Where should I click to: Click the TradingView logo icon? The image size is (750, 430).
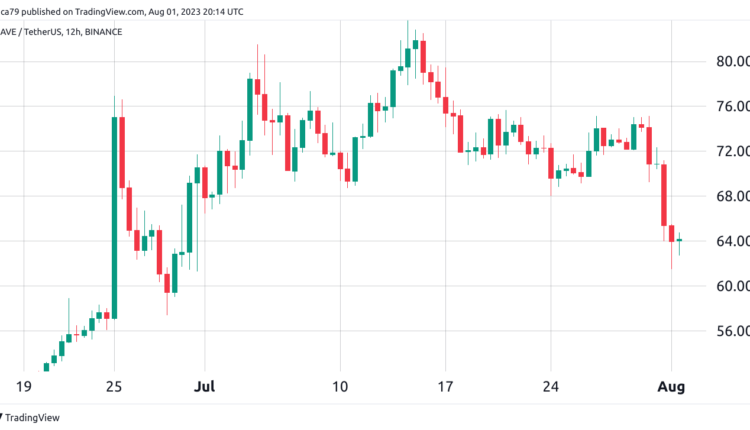pyautogui.click(x=3, y=415)
